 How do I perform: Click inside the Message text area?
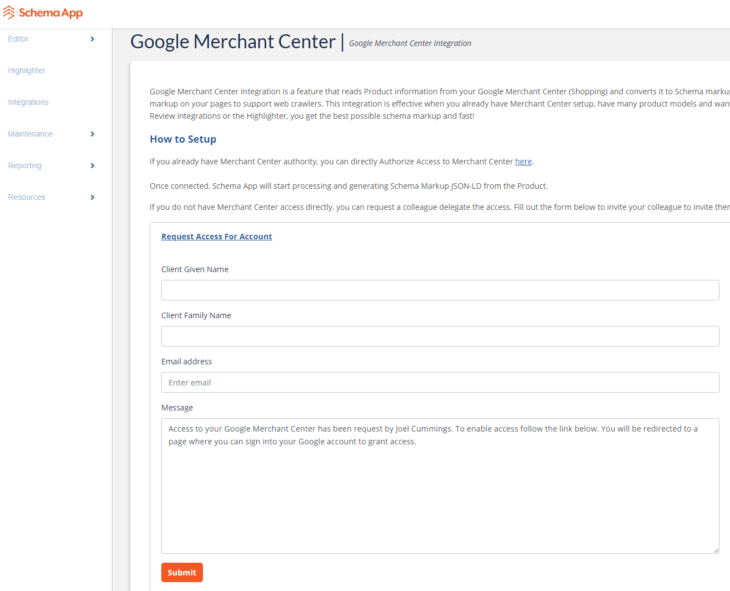(x=440, y=486)
